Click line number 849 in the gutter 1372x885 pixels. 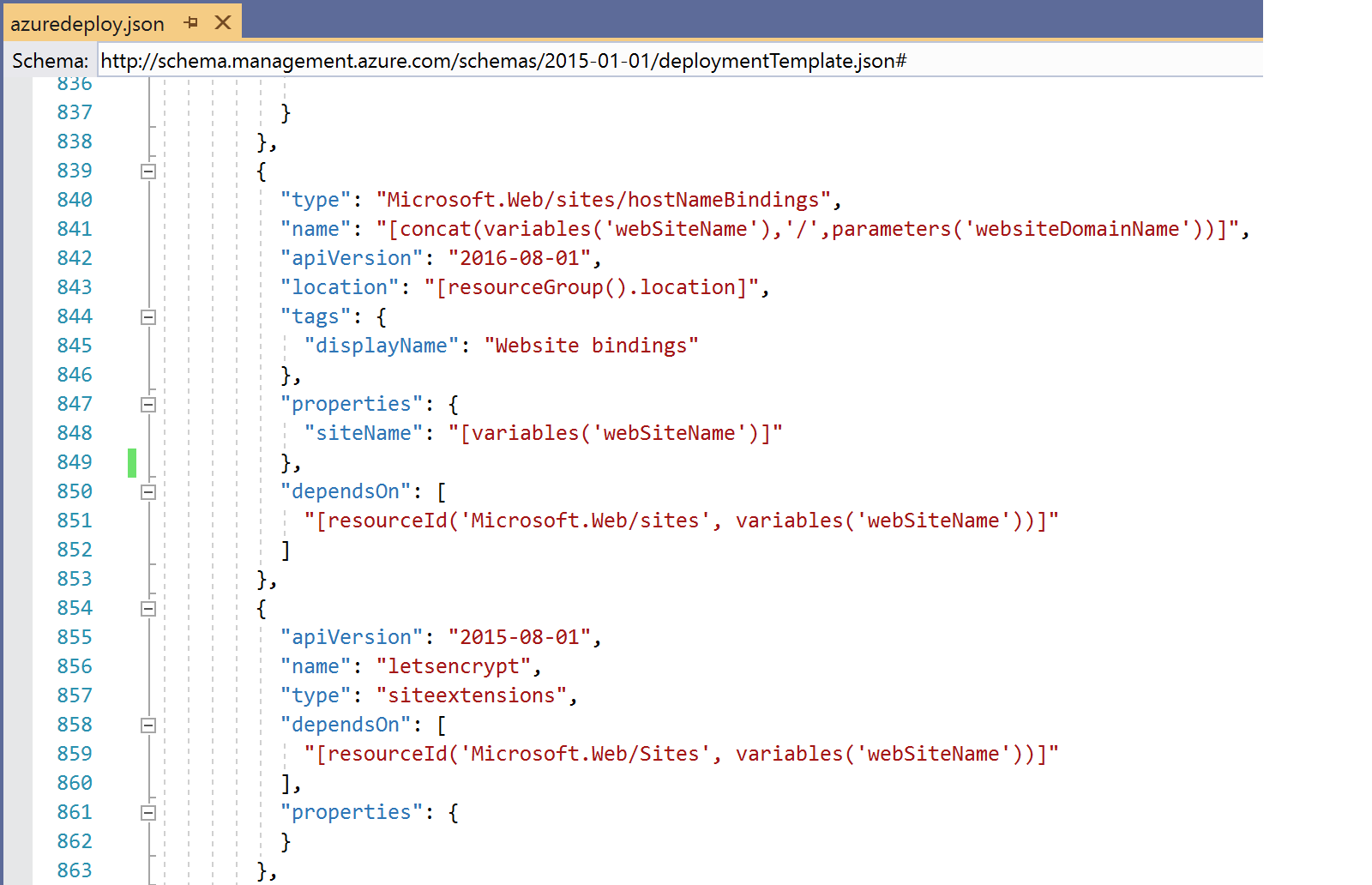tap(75, 462)
